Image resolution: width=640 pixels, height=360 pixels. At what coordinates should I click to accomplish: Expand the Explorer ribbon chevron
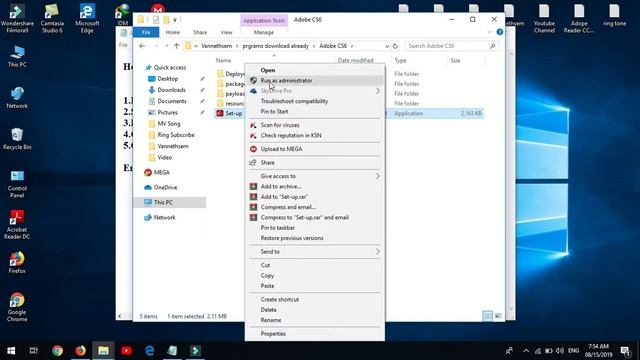pos(489,32)
